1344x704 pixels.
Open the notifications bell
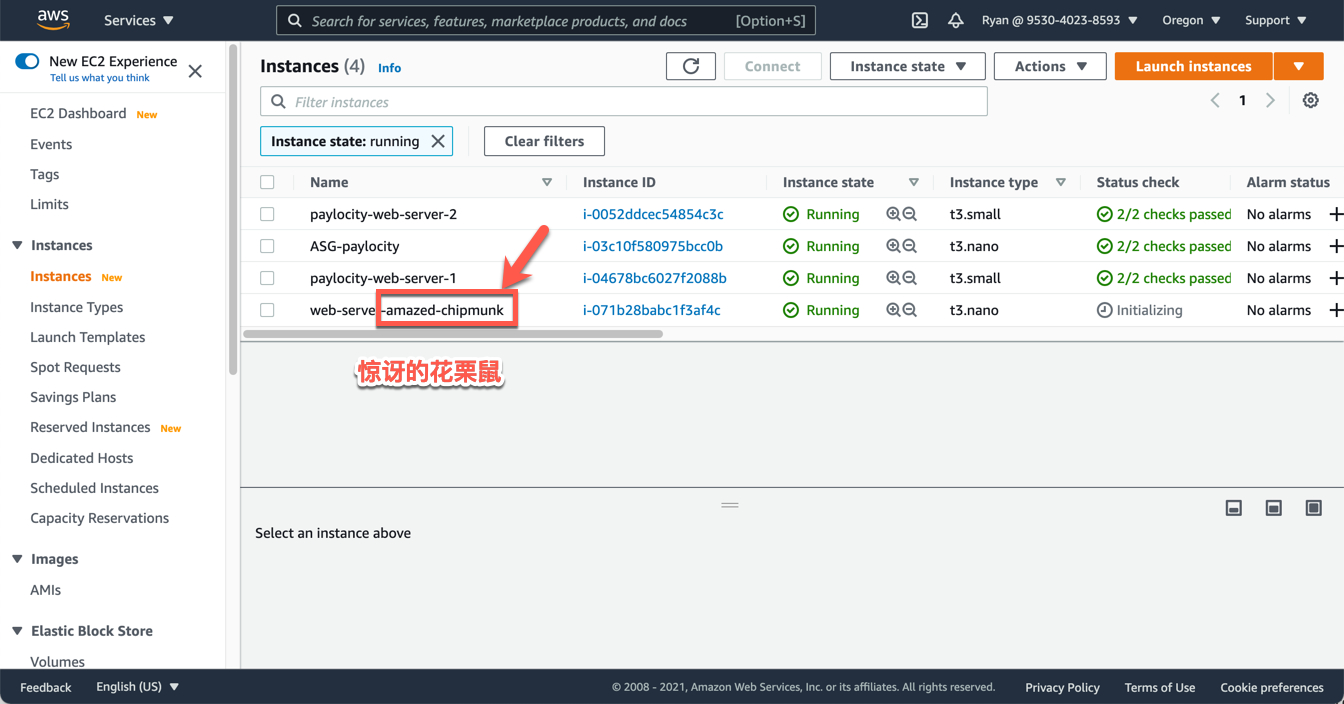coord(956,20)
